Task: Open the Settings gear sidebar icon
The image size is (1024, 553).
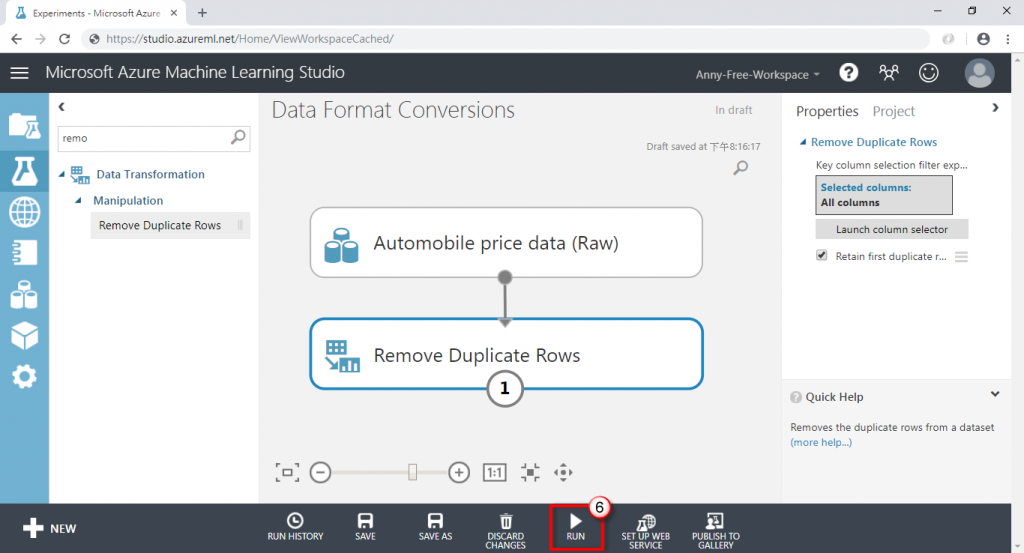Action: pyautogui.click(x=24, y=377)
